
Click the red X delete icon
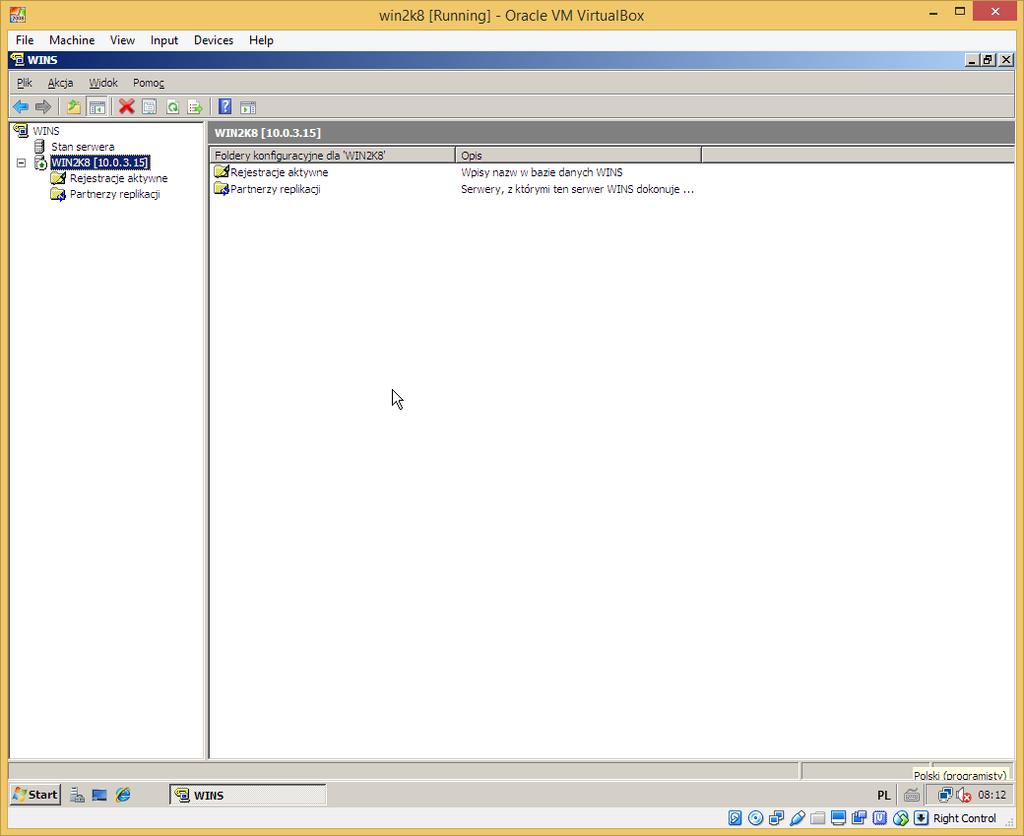(127, 106)
